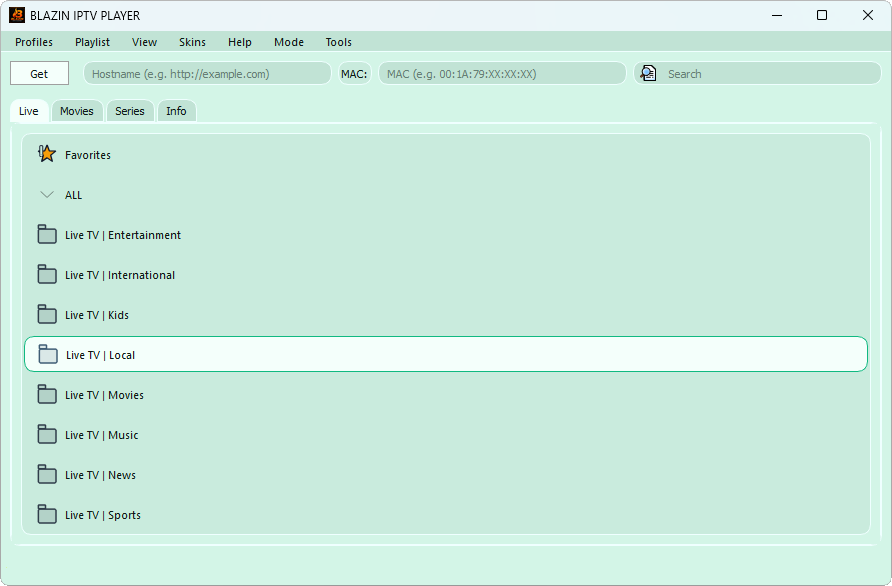Screen dimensions: 892x586
Task: Select the Live TV | Sports label
Action: coord(102,515)
